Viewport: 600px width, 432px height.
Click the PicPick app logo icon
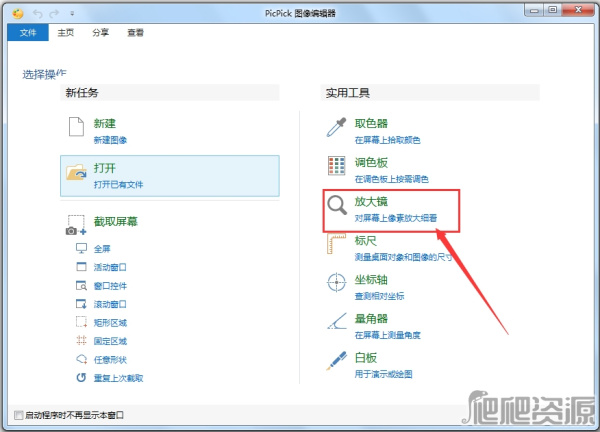pyautogui.click(x=18, y=13)
